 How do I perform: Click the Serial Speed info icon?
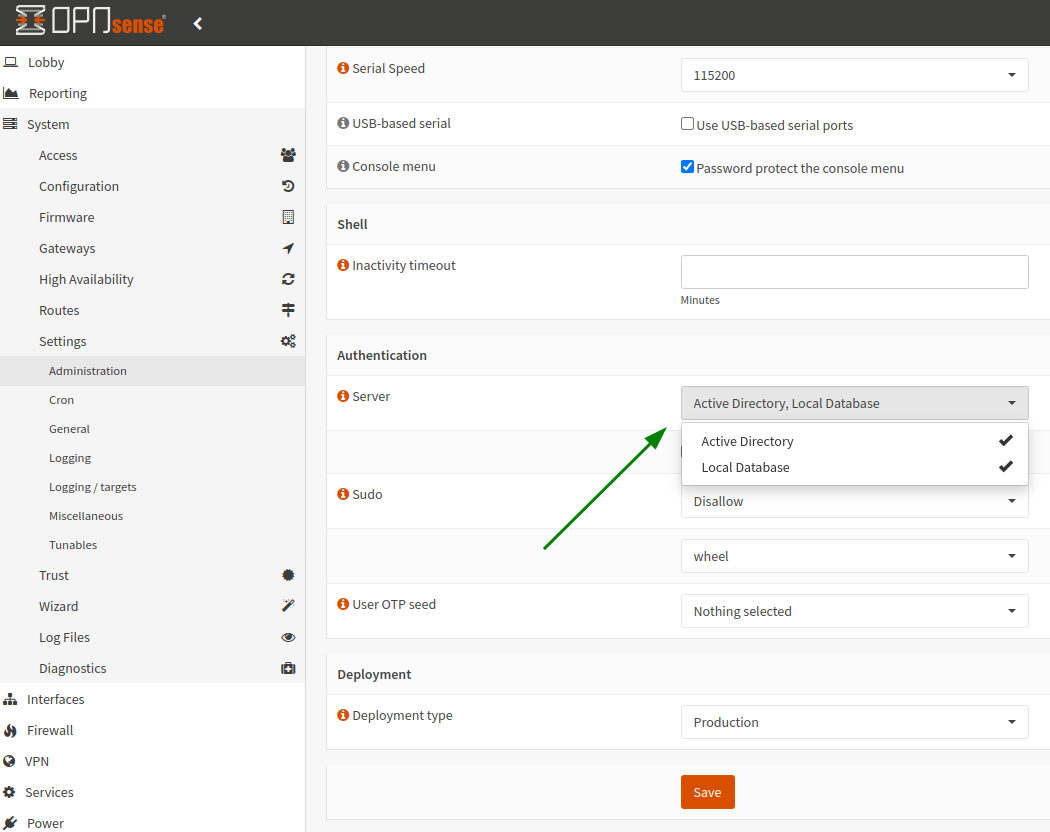click(x=343, y=69)
